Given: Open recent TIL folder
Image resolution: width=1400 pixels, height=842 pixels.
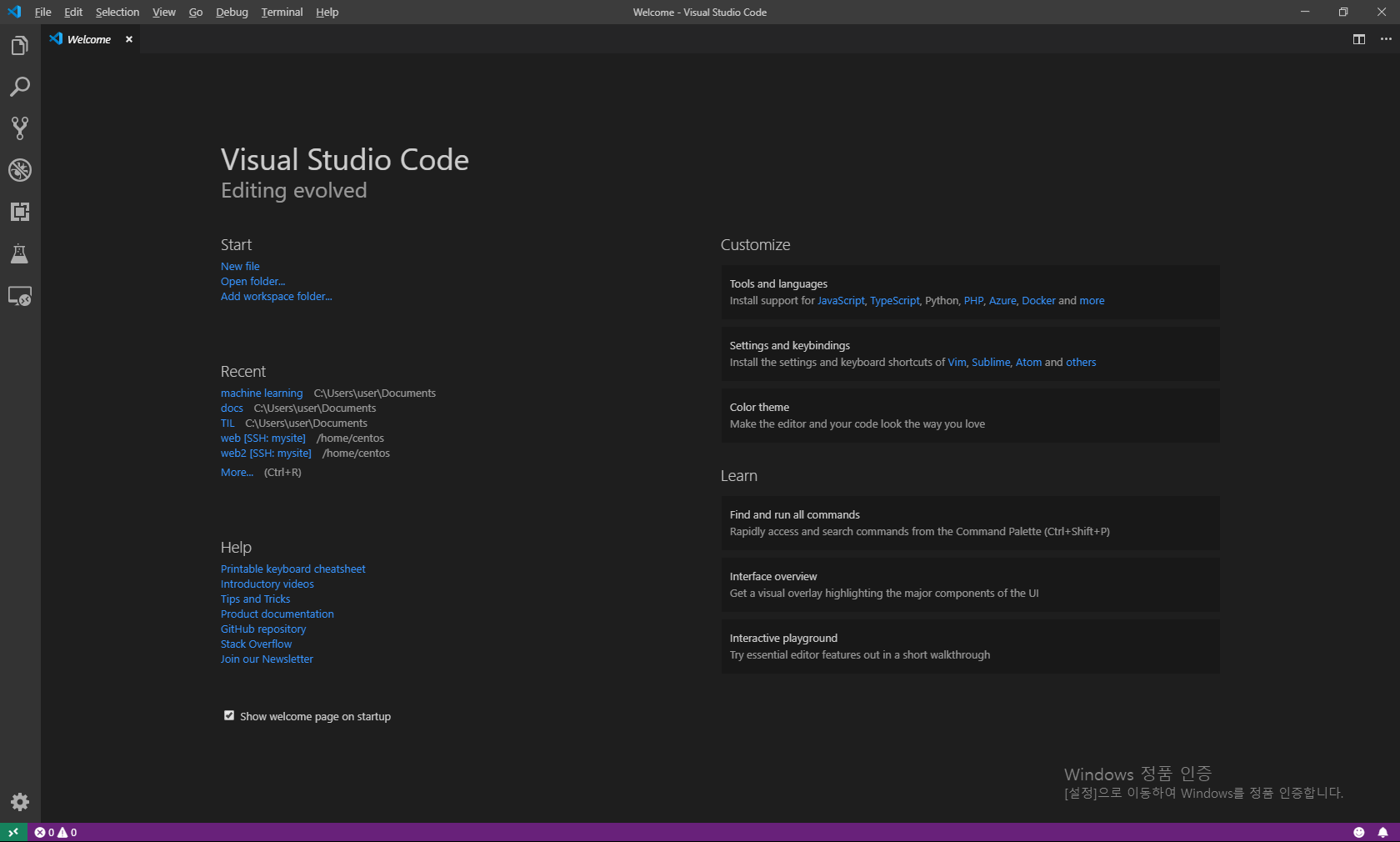Looking at the screenshot, I should point(227,423).
